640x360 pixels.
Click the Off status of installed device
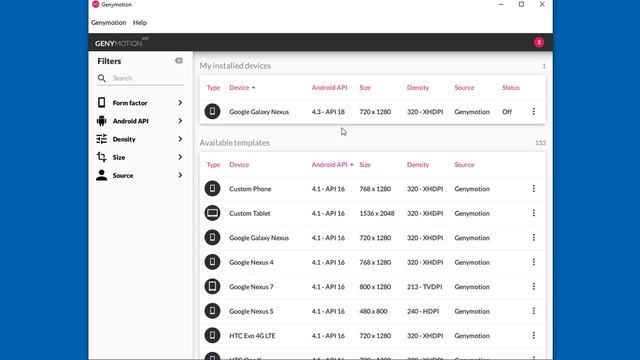click(507, 111)
